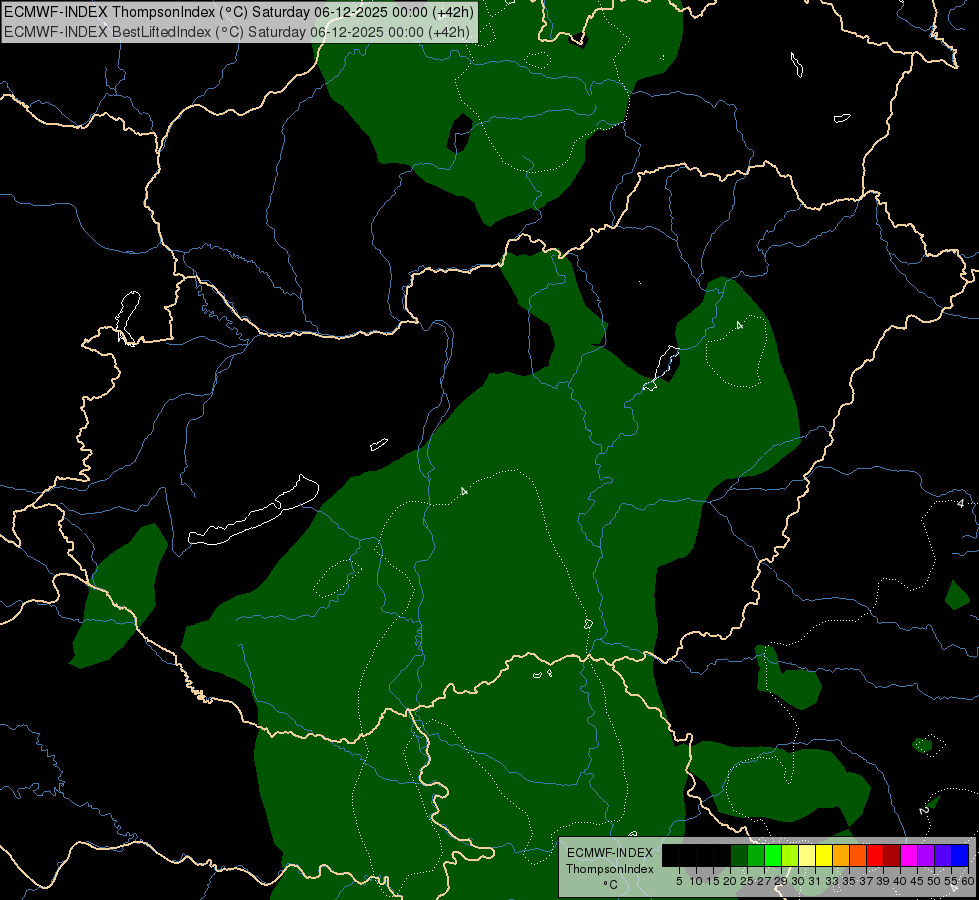979x900 pixels.
Task: Click the BestLiftedIndex title line
Action: (x=237, y=32)
